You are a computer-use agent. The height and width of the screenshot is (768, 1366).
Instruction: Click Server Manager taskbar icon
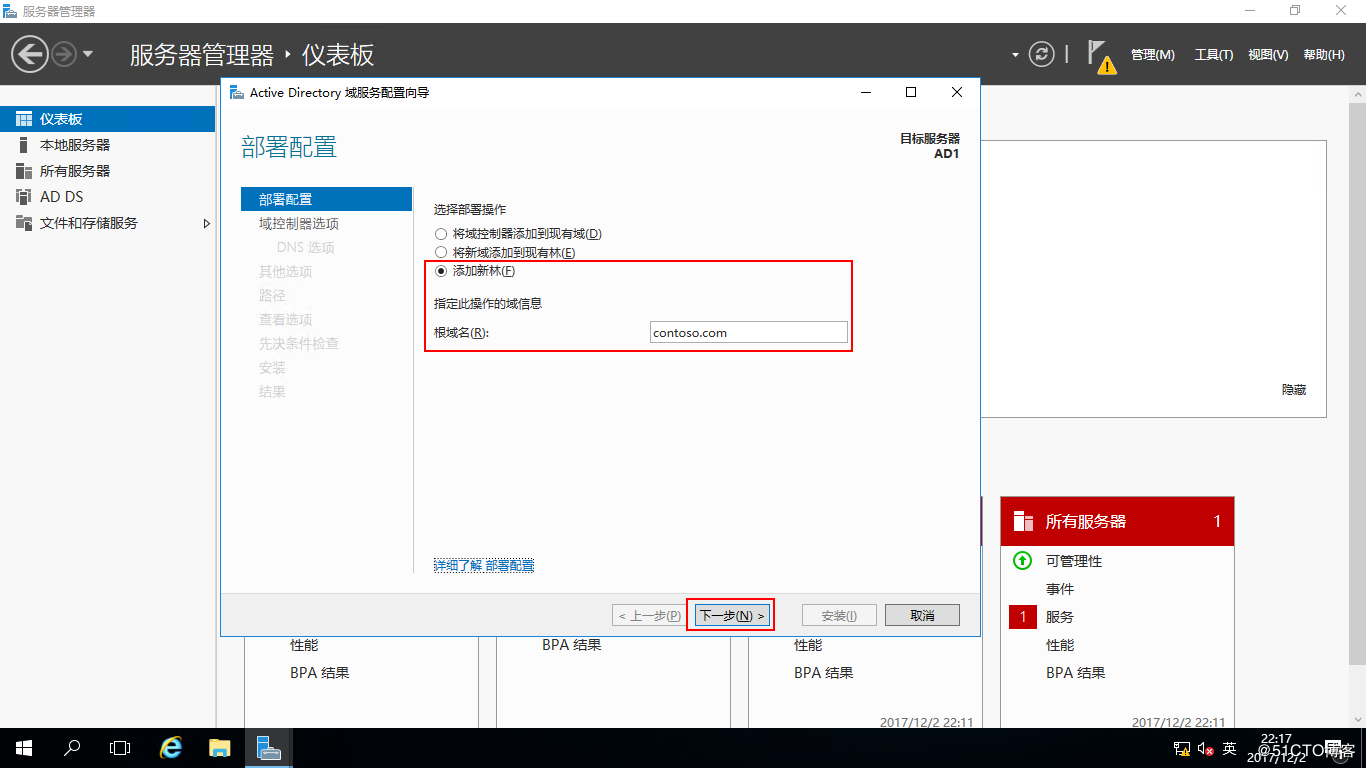[268, 748]
